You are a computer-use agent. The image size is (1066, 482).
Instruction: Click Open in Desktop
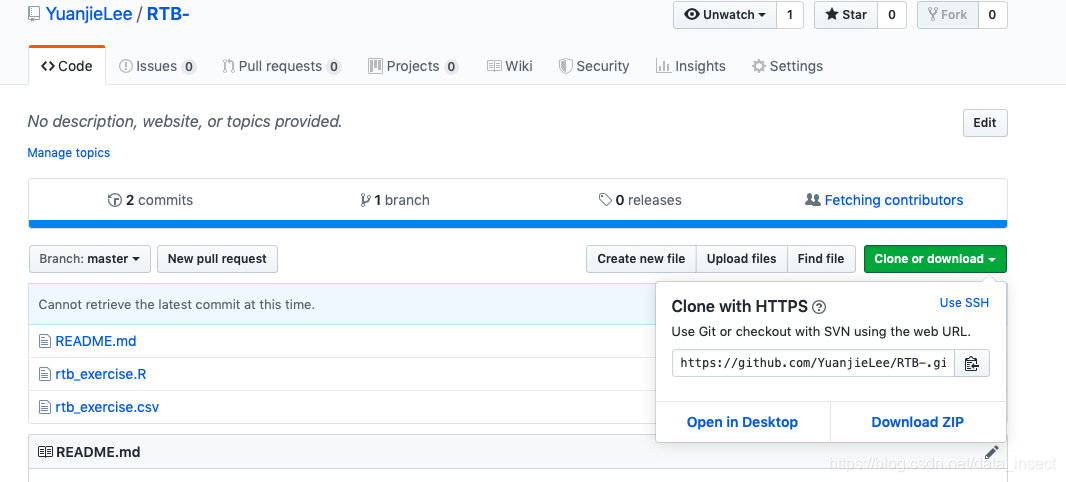tap(742, 422)
